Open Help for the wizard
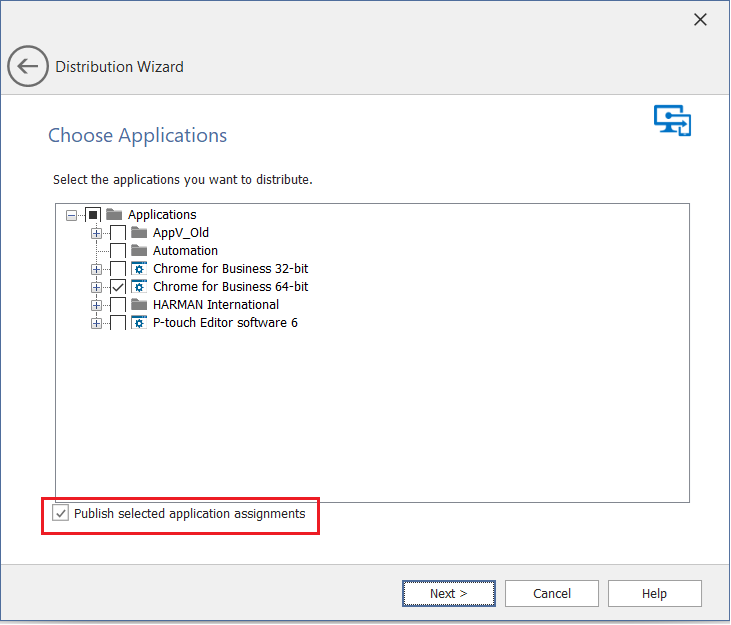The image size is (731, 625). [x=654, y=594]
